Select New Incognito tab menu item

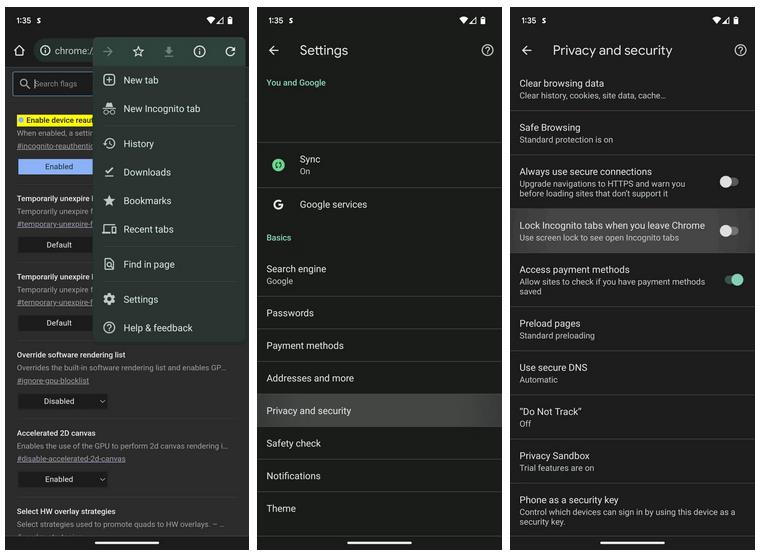[169, 109]
